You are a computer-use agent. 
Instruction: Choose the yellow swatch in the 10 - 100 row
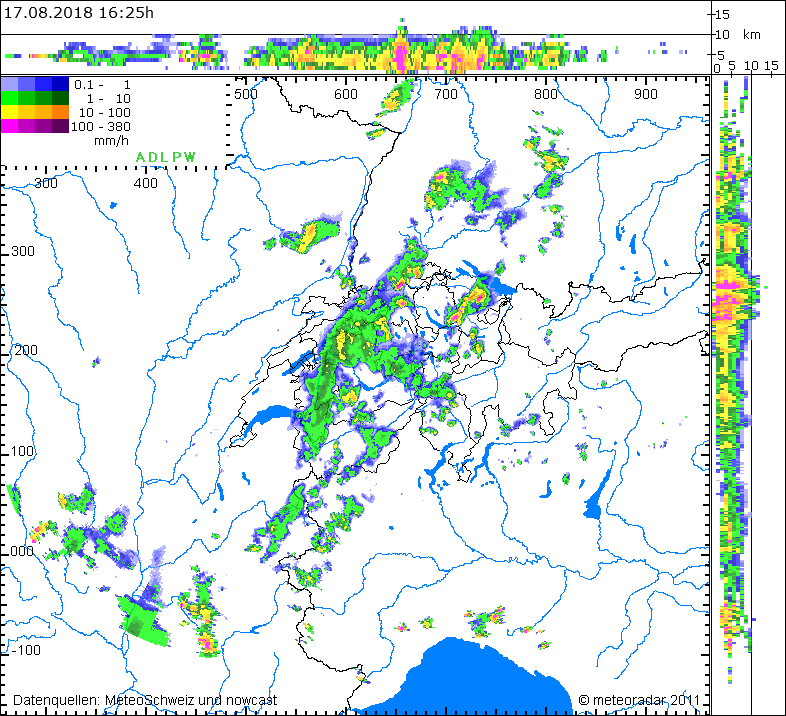tap(10, 112)
